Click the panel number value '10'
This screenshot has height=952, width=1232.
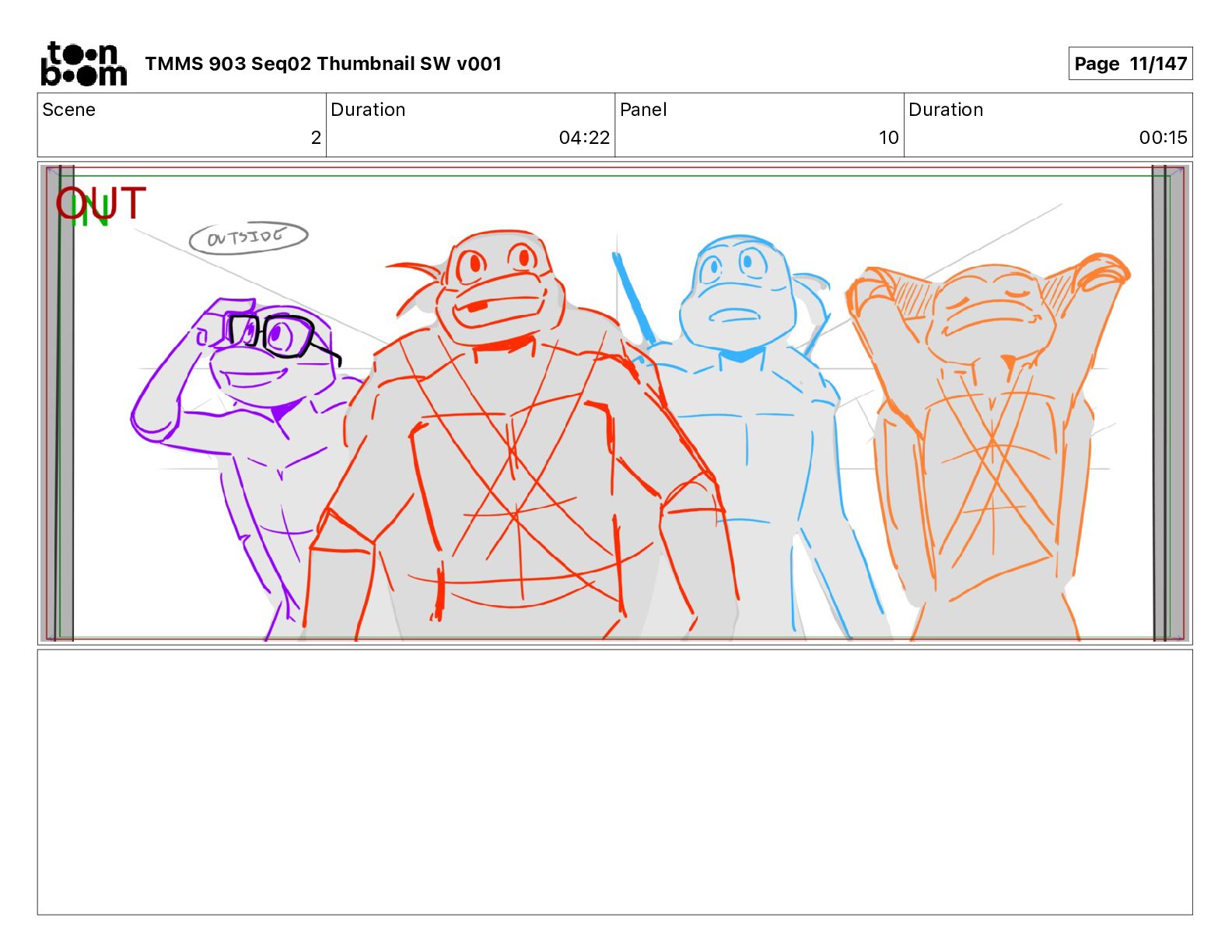[889, 138]
